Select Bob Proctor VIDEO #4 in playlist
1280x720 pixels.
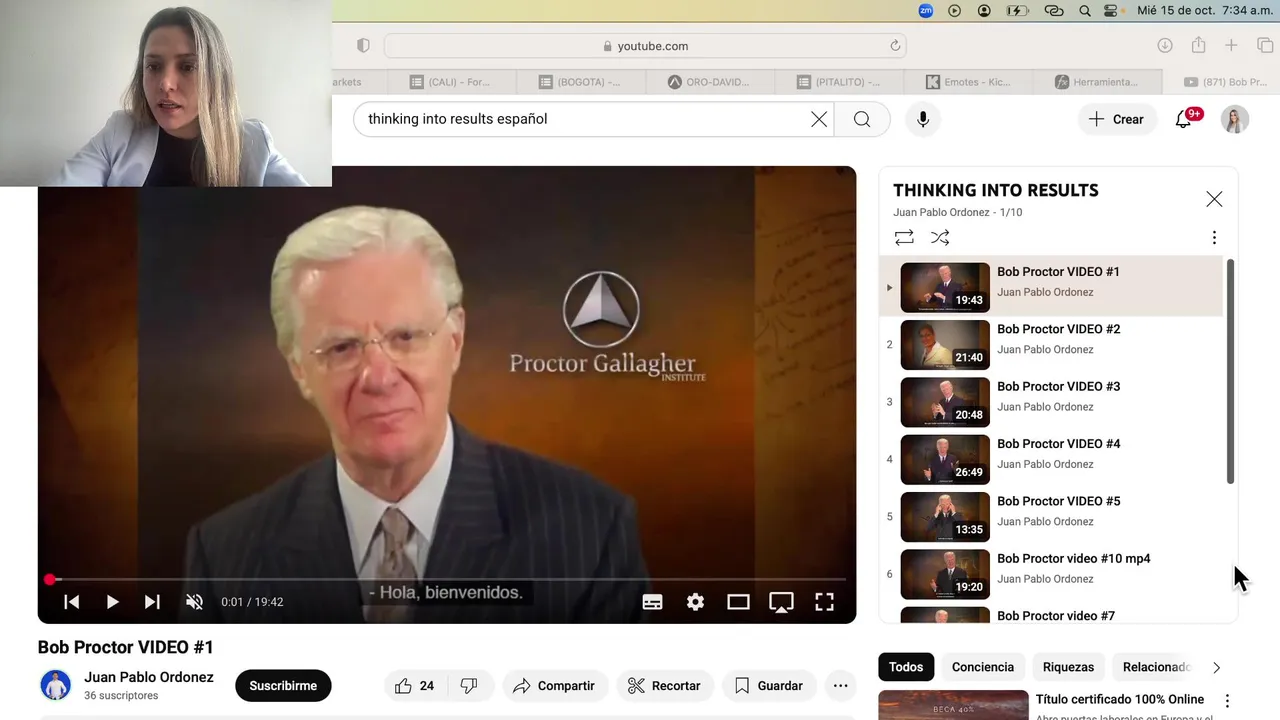1051,459
